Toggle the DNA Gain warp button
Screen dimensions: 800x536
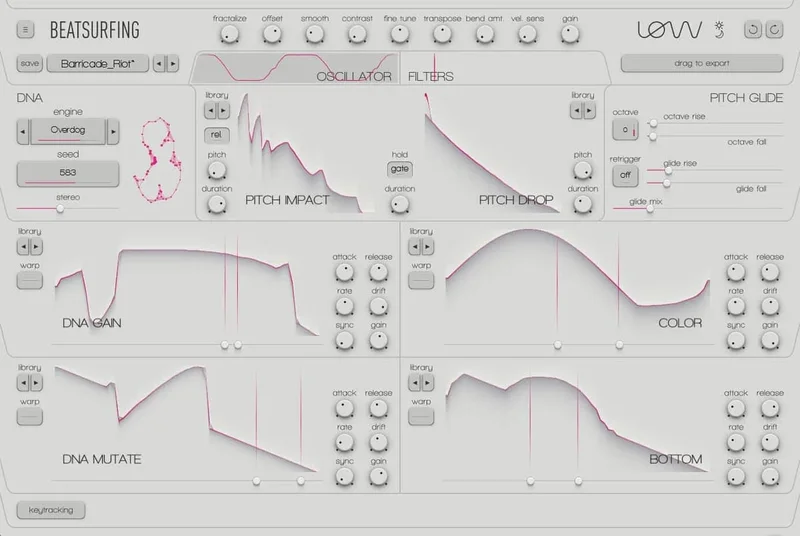click(30, 280)
